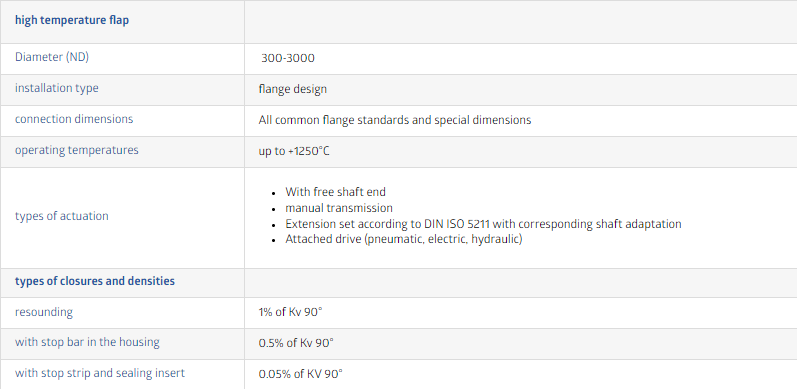The width and height of the screenshot is (797, 389).
Task: Select 'Attached drive (pneumatic, electric, hydraulic)' item
Action: (404, 239)
